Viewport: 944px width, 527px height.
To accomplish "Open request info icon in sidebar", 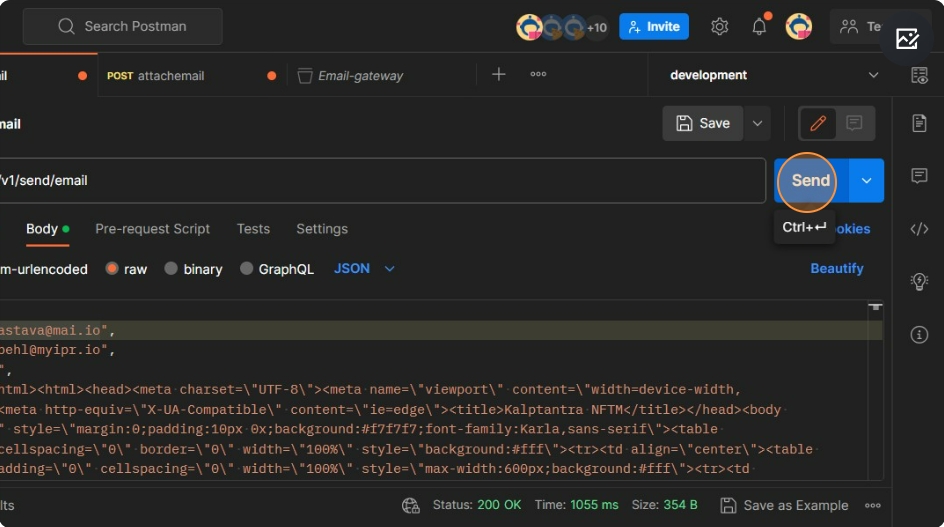I will 919,334.
